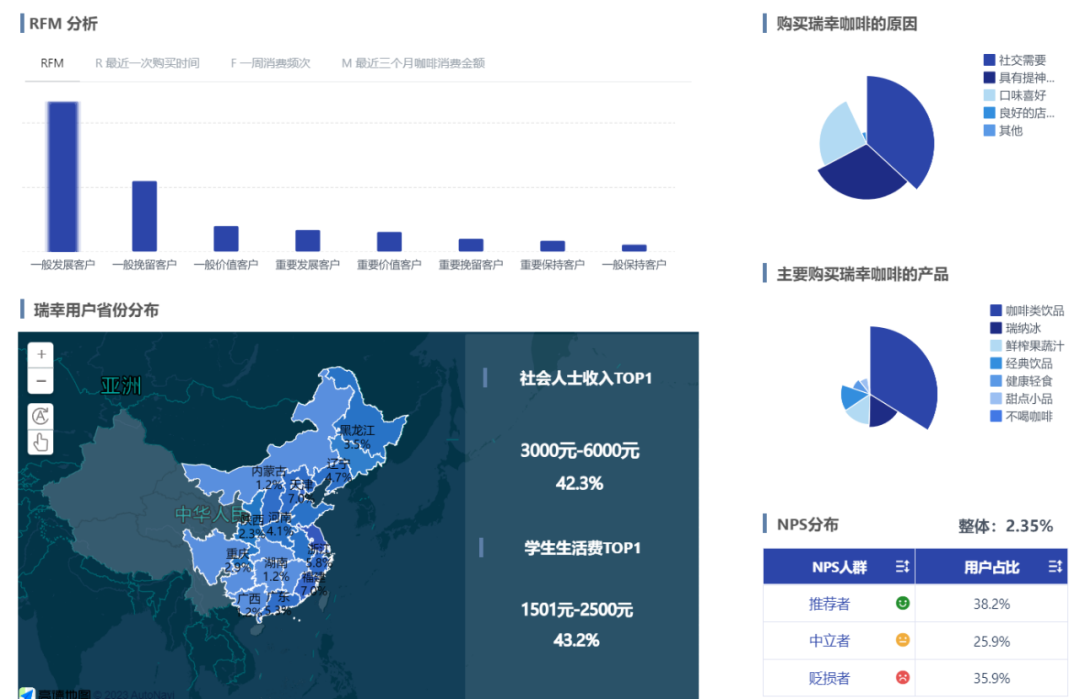Click 重庆 region on the map

tap(238, 561)
